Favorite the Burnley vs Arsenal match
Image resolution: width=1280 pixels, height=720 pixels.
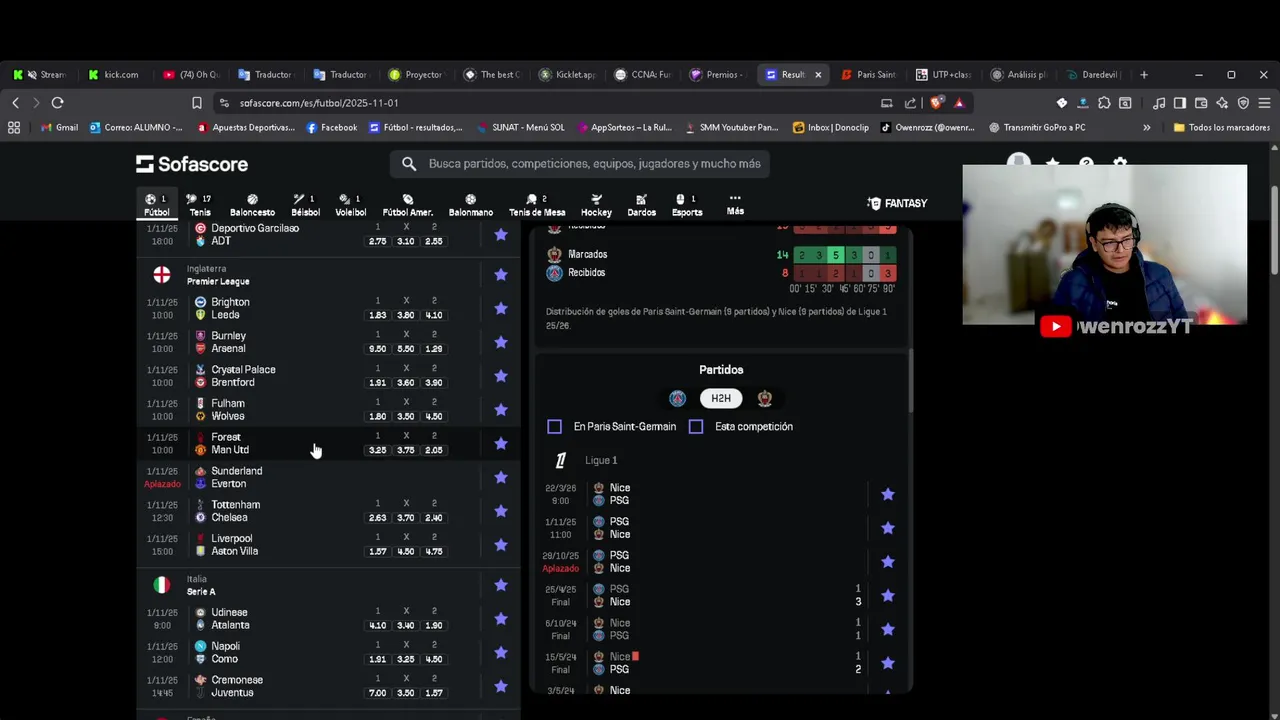(501, 342)
